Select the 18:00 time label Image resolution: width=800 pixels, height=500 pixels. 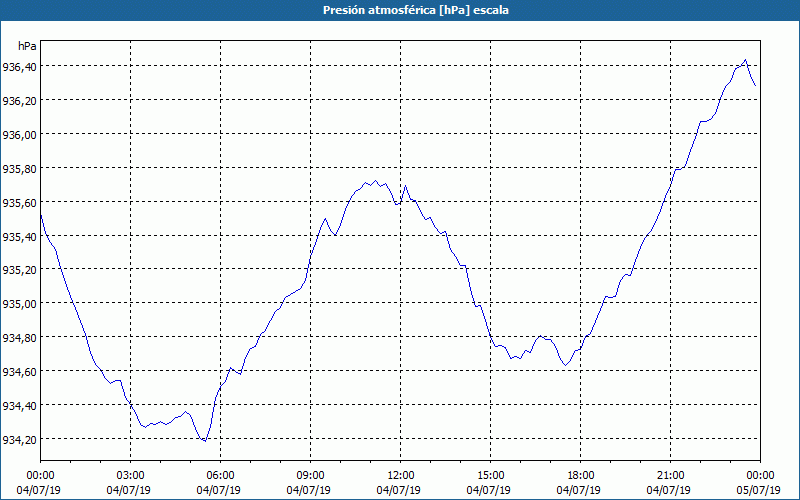point(581,476)
